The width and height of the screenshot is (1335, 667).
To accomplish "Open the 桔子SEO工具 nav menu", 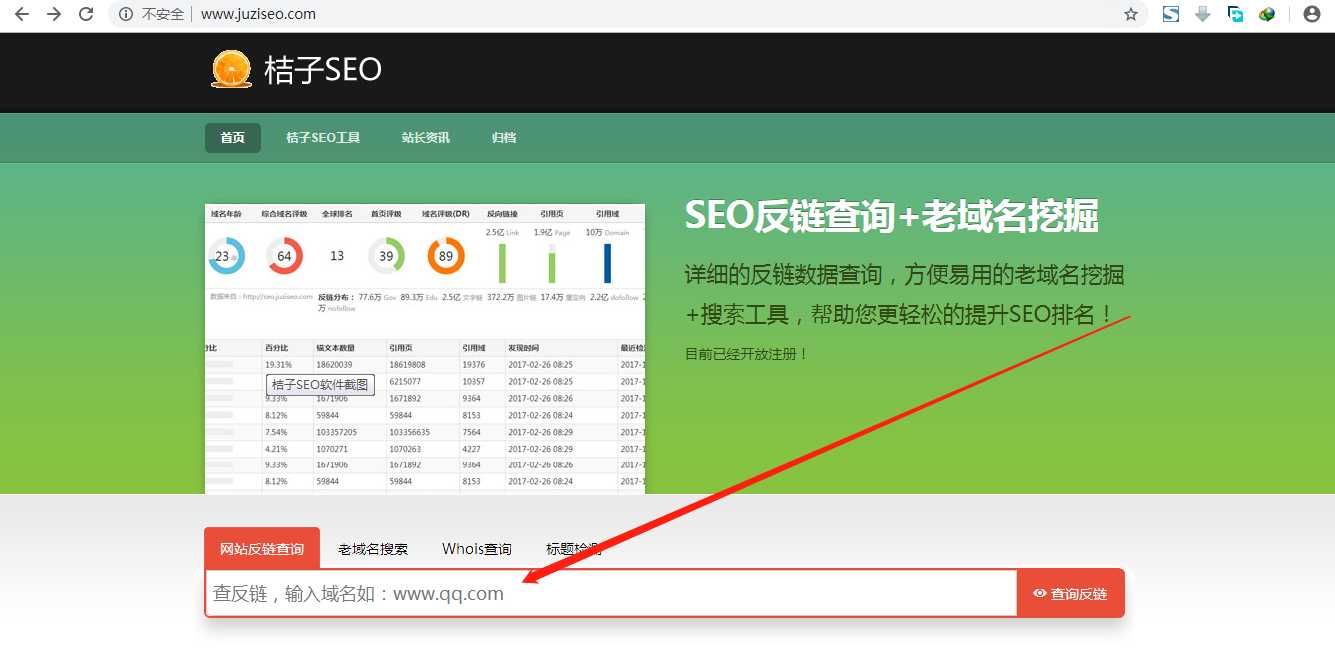I will click(323, 138).
